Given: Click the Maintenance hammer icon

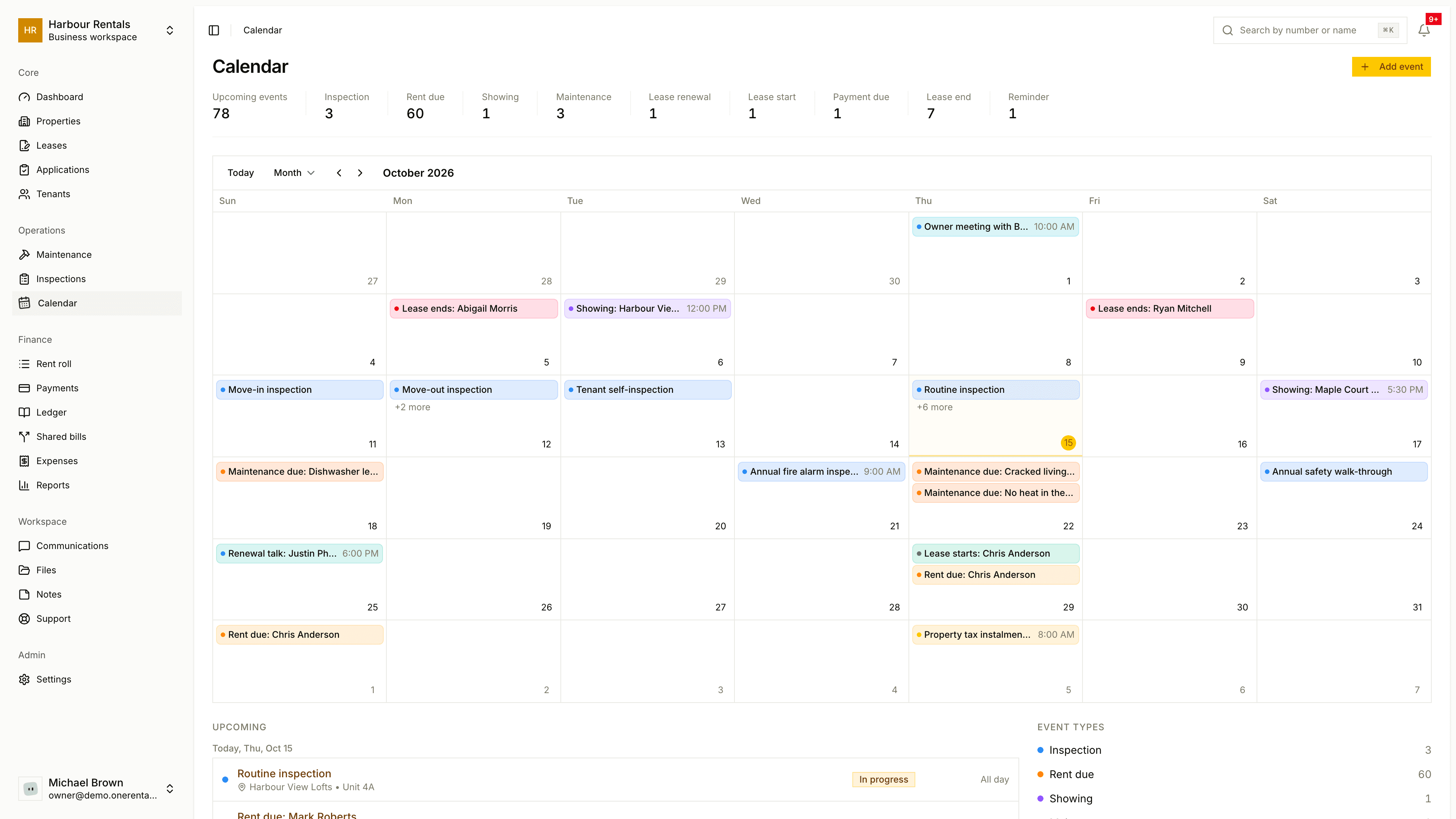Looking at the screenshot, I should click(x=24, y=255).
